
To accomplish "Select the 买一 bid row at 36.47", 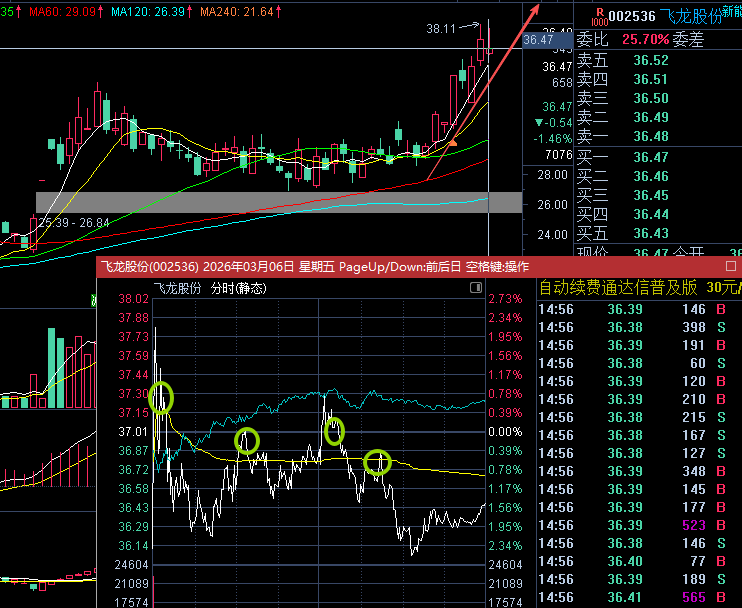I will [x=658, y=157].
